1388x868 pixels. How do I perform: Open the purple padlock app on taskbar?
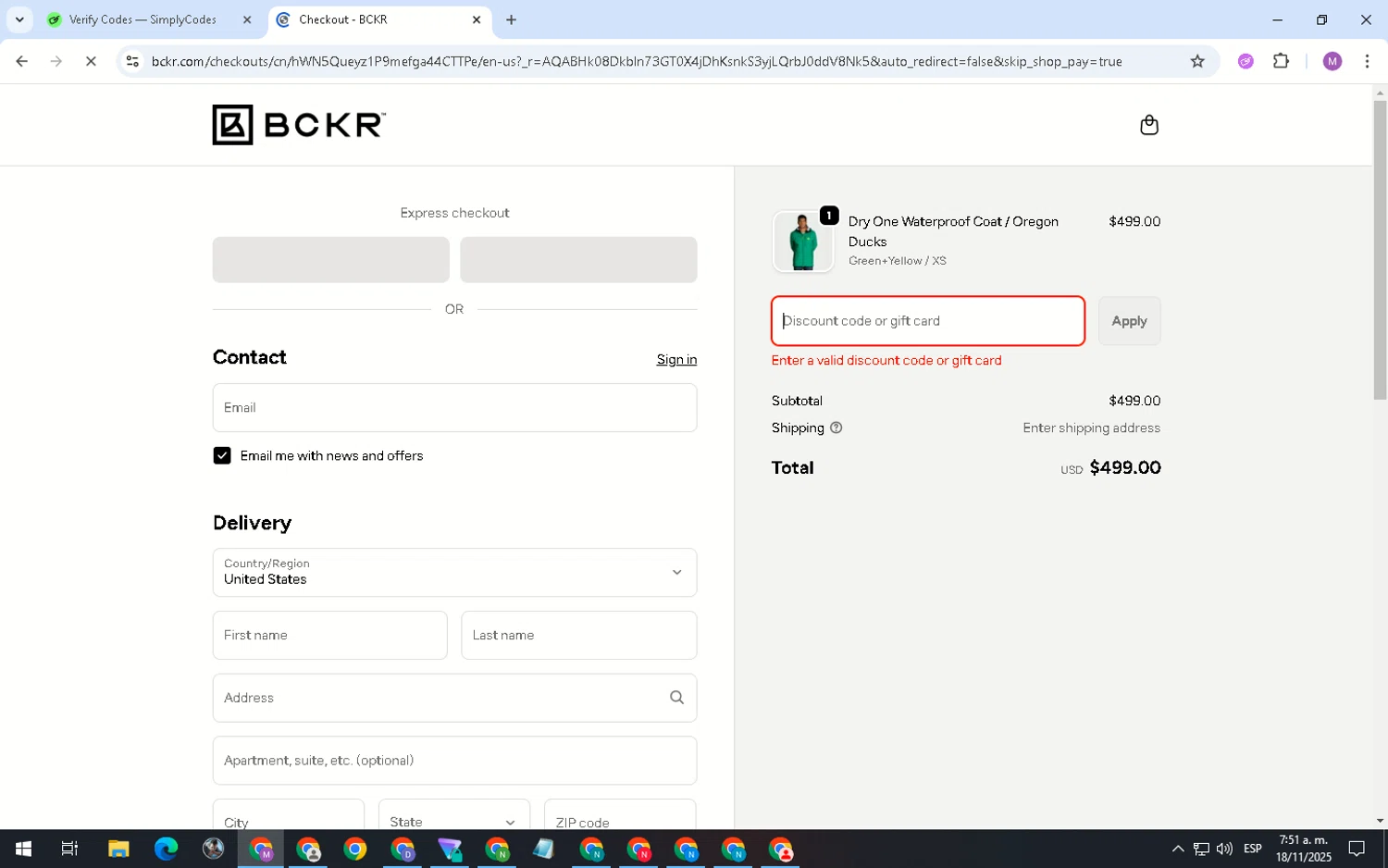click(x=450, y=849)
